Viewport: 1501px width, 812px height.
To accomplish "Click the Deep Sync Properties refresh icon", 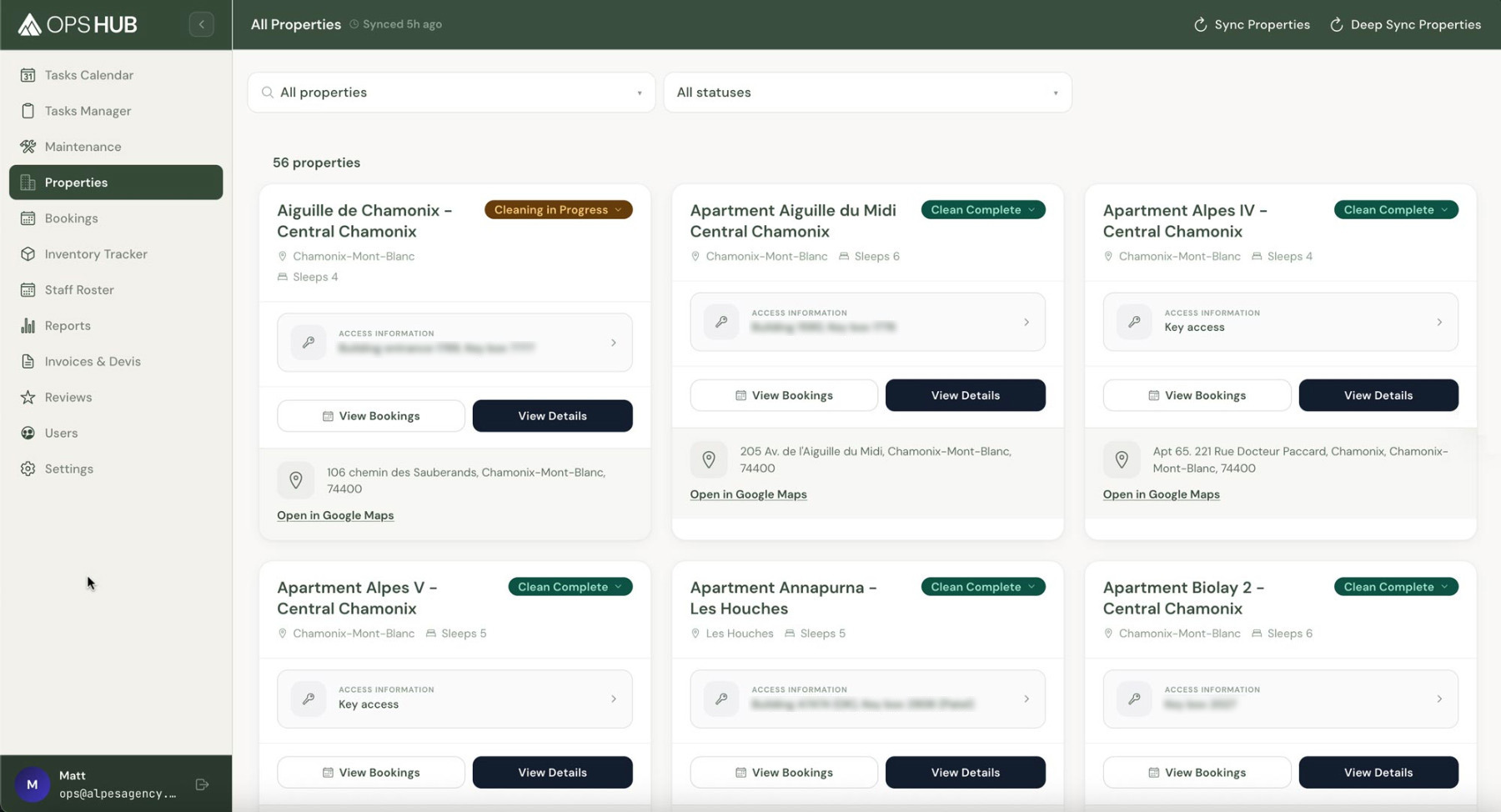I will click(x=1337, y=25).
